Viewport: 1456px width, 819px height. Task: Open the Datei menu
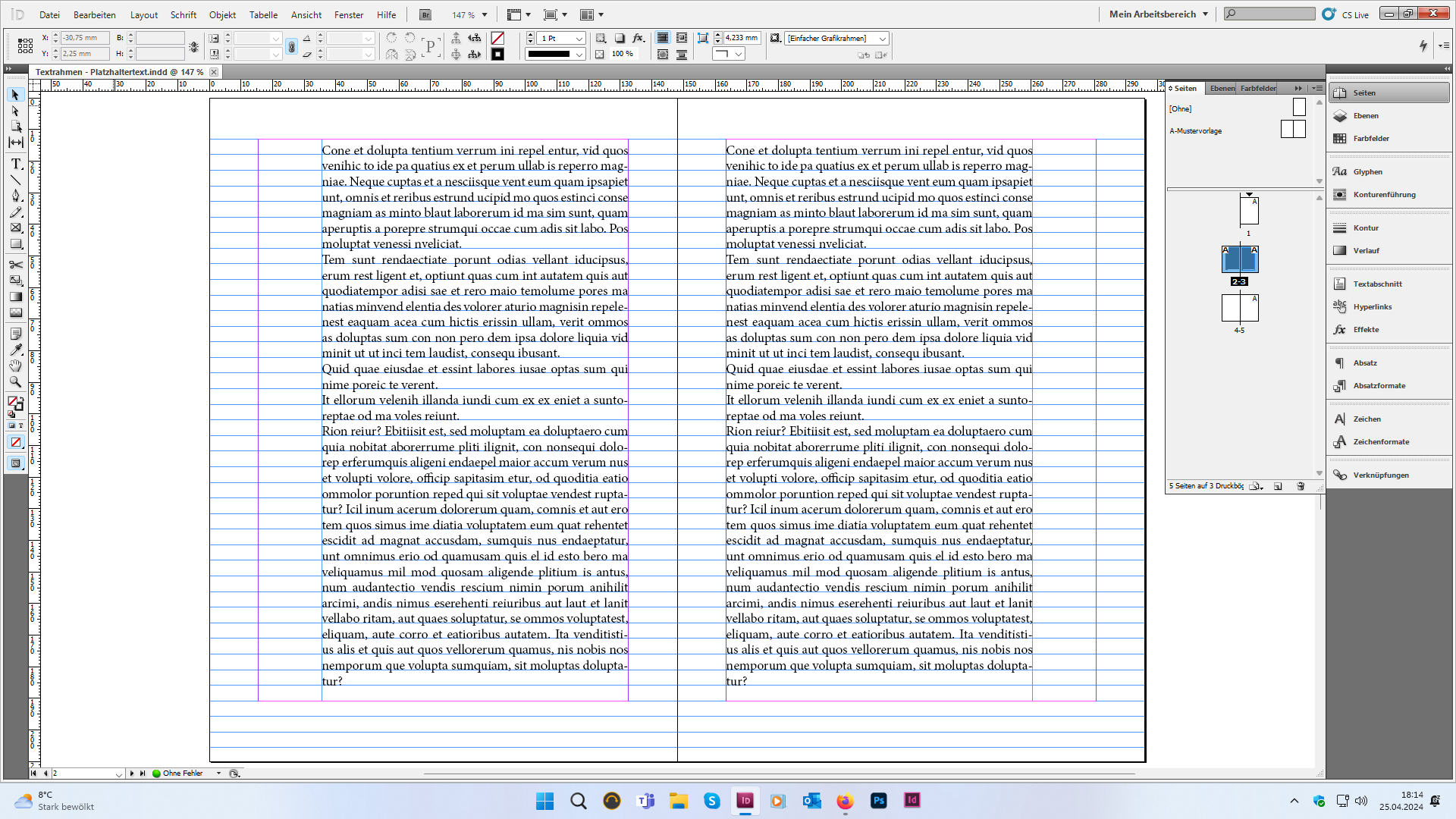[49, 14]
